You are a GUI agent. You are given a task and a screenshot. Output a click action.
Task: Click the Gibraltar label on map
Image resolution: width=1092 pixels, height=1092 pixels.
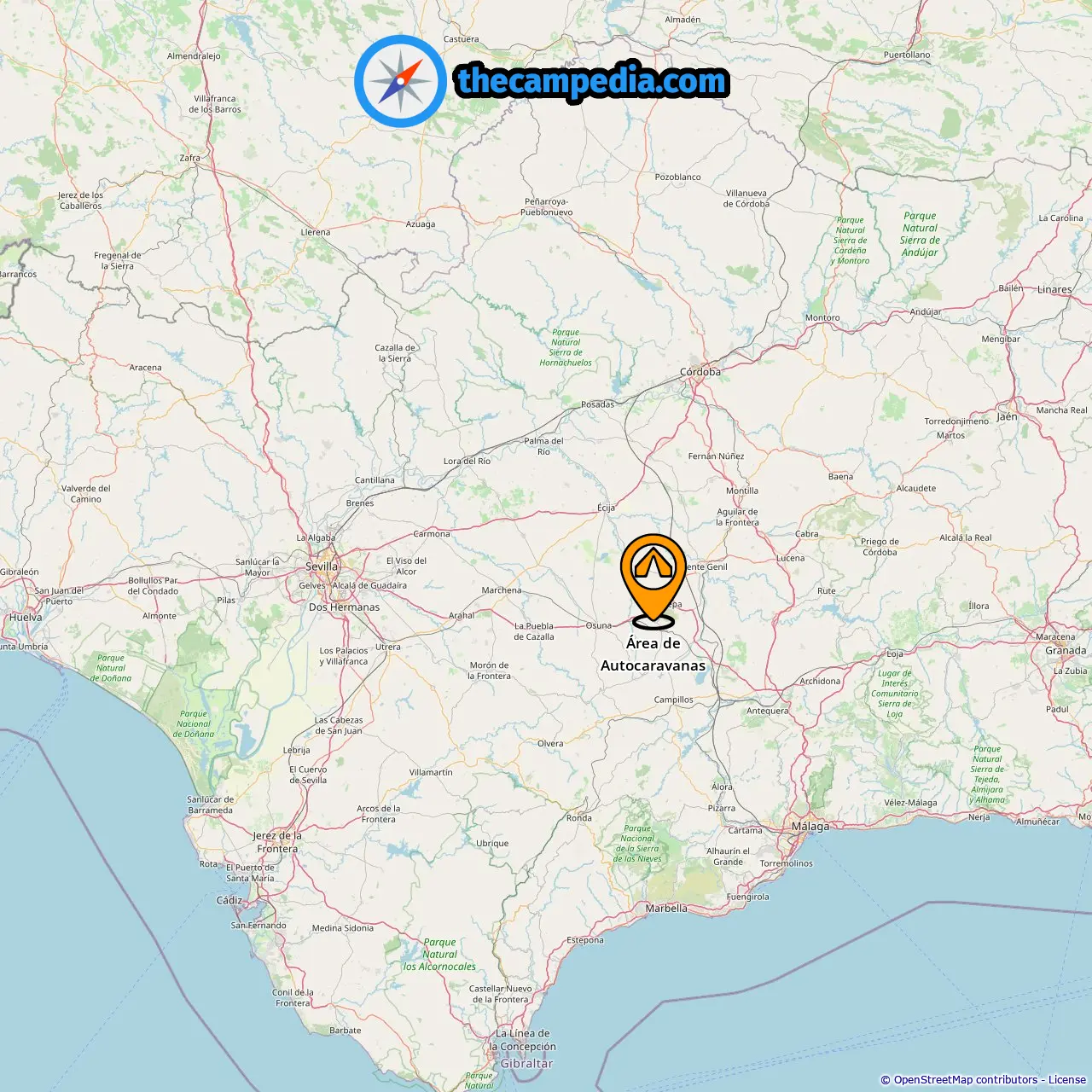[526, 1064]
